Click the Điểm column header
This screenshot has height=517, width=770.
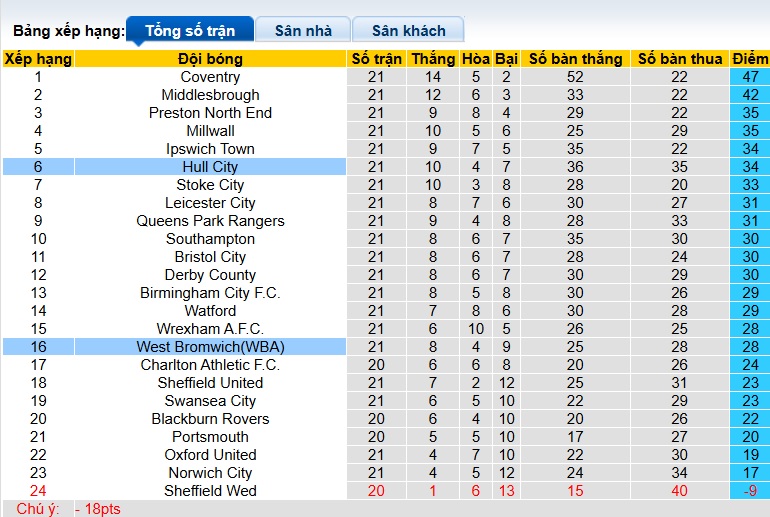click(749, 59)
